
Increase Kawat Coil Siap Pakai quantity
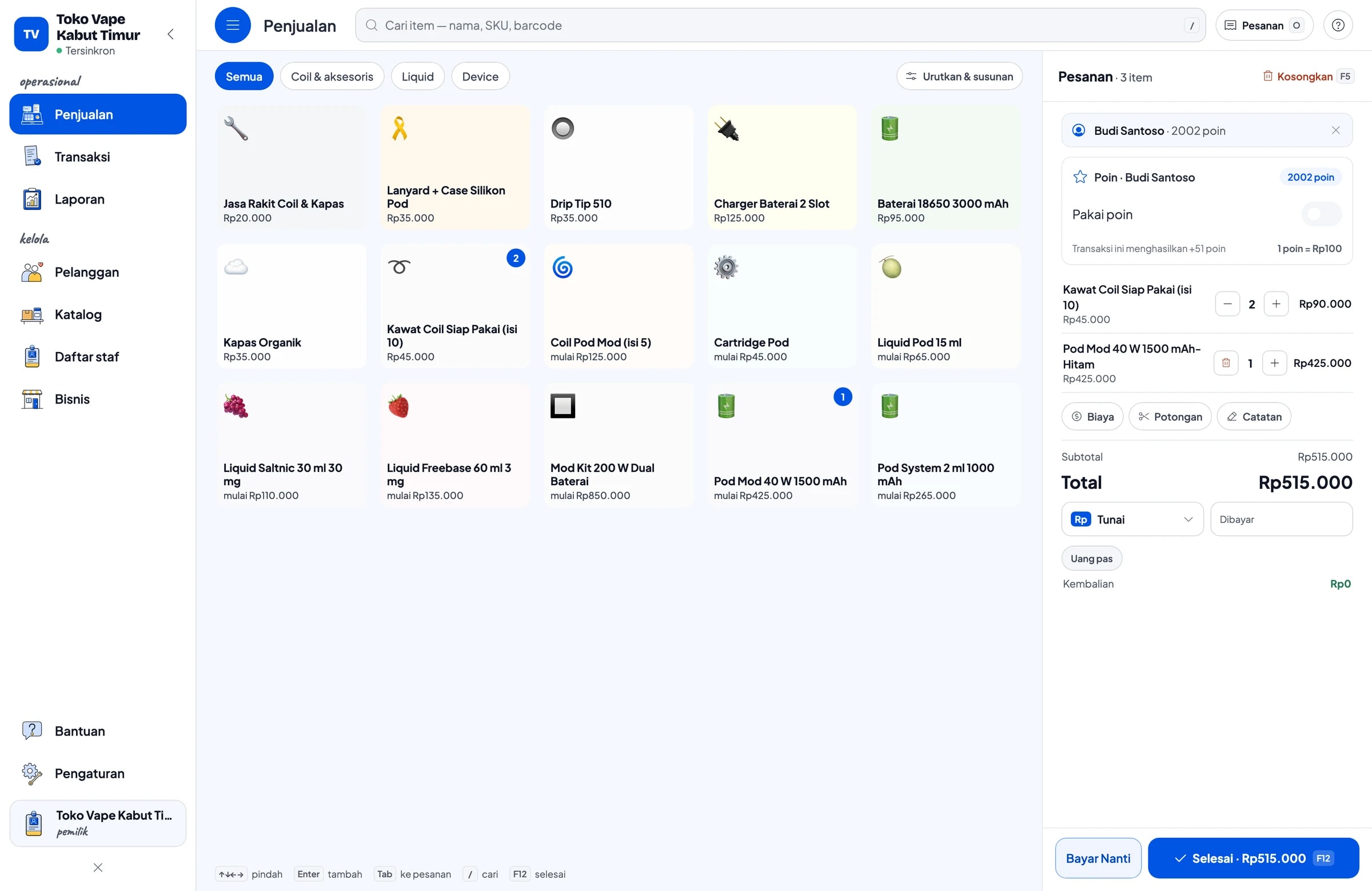(x=1276, y=303)
